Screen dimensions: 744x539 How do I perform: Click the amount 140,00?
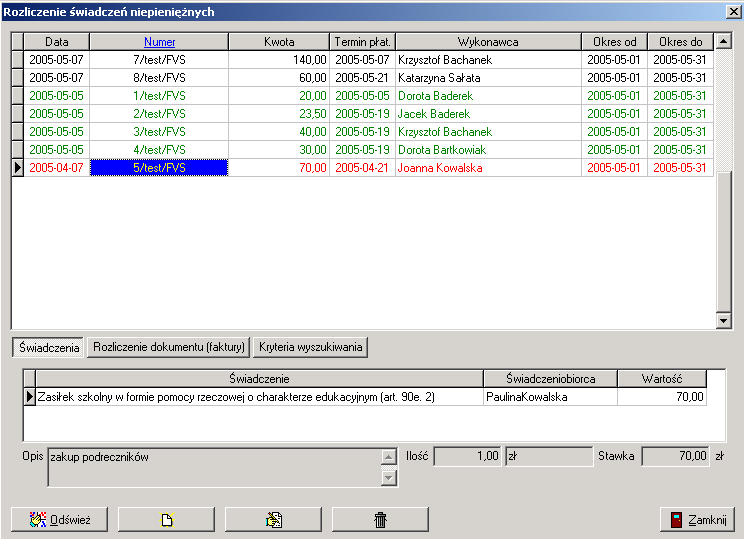(309, 60)
